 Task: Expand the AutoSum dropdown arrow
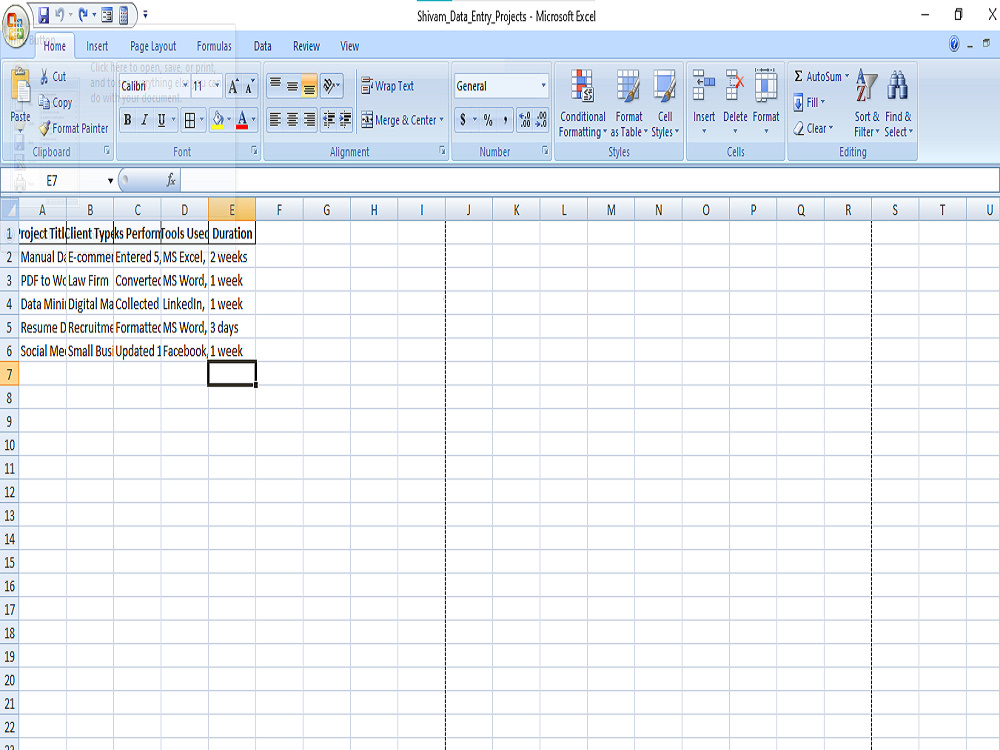847,77
